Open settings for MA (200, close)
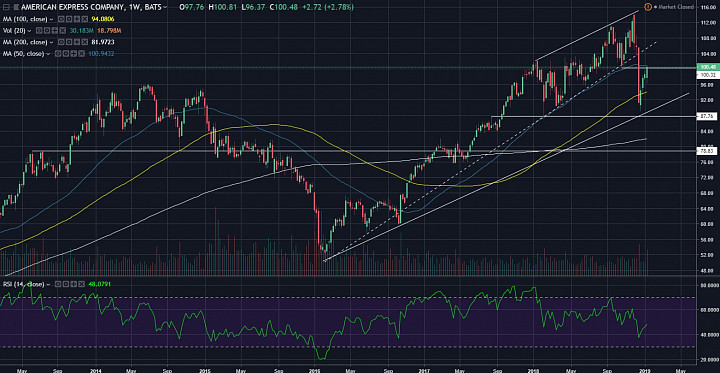Screen dimensions: 720x373 click(x=69, y=42)
